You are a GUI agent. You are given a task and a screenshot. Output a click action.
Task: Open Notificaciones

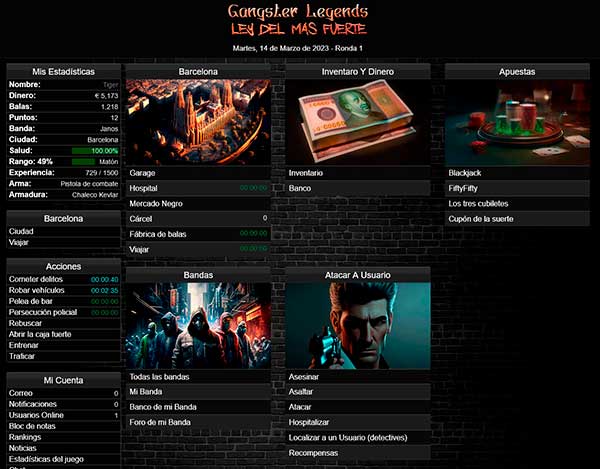64,404
